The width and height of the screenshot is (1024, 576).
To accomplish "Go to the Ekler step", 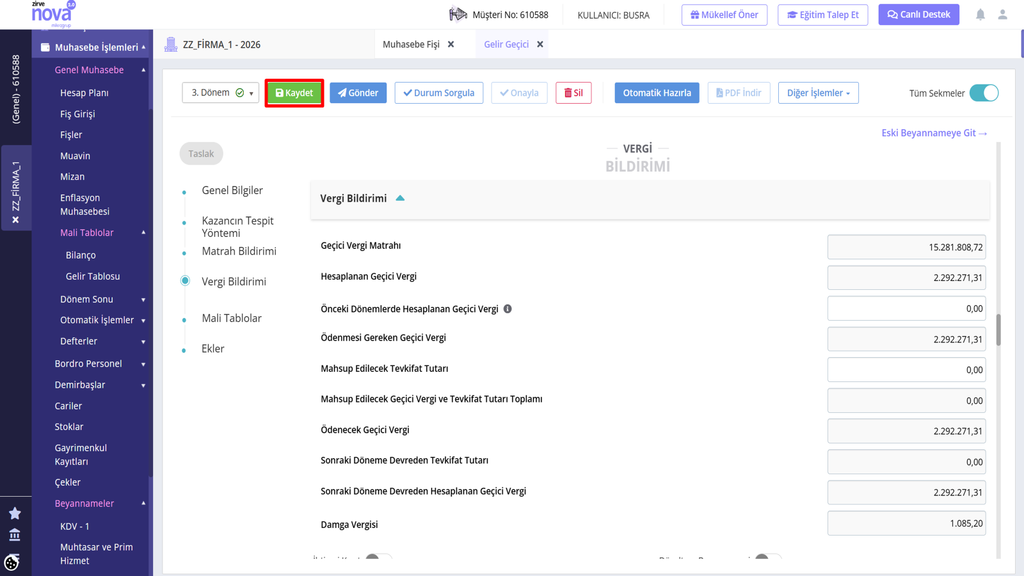I will point(212,349).
